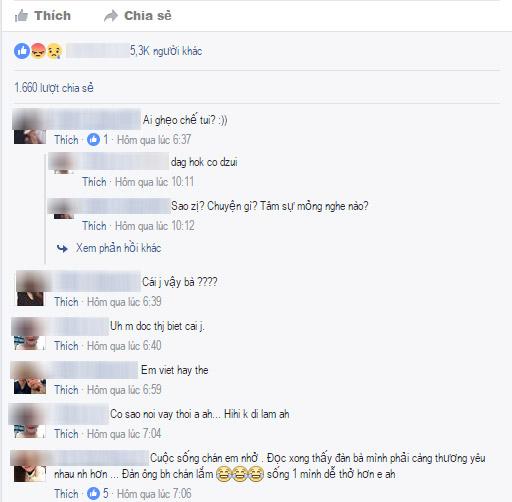Click avatar of 'Em viet hay the' commenter
The width and height of the screenshot is (512, 502).
tap(29, 378)
